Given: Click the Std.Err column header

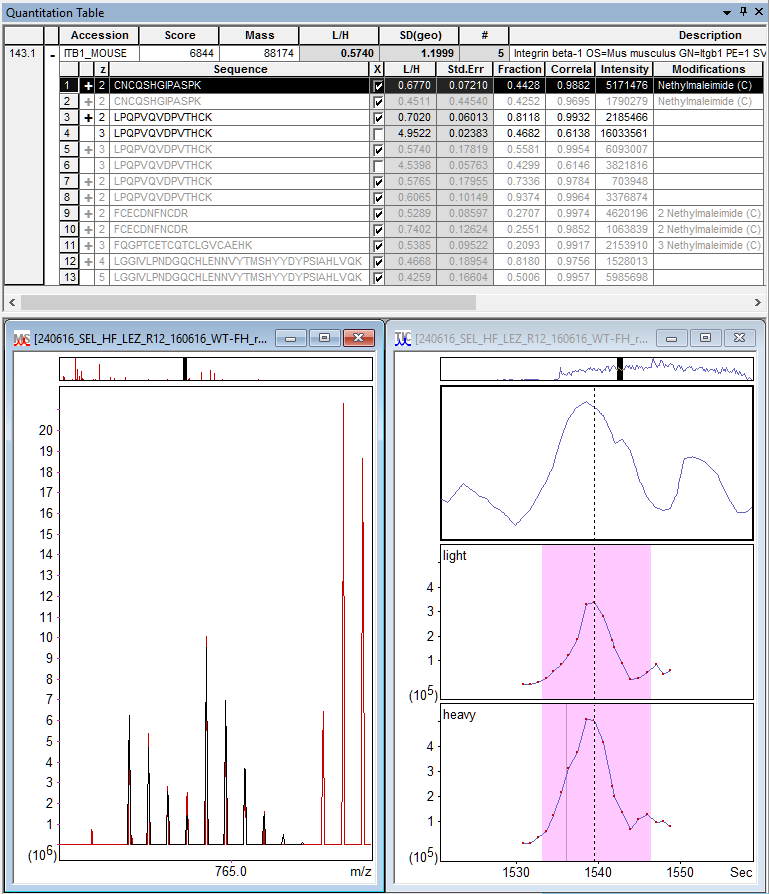Looking at the screenshot, I should click(465, 69).
